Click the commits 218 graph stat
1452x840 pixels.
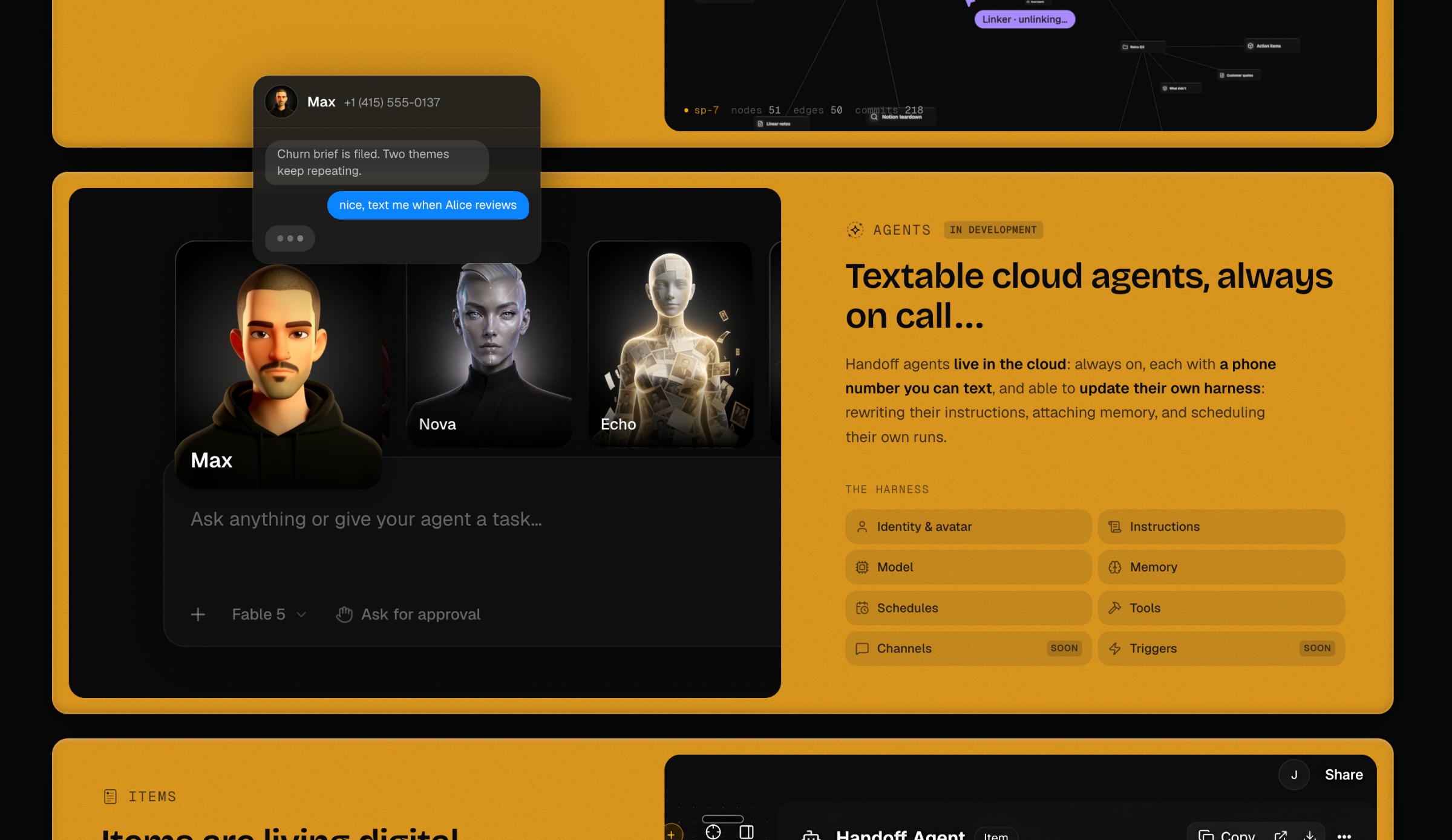[889, 110]
